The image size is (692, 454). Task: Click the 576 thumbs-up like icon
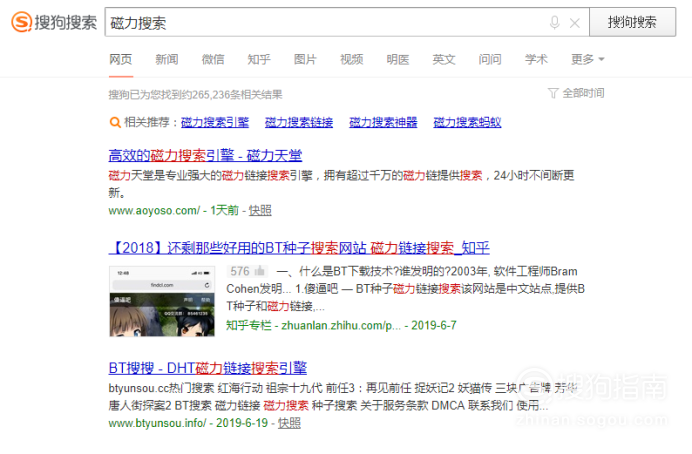tap(260, 270)
